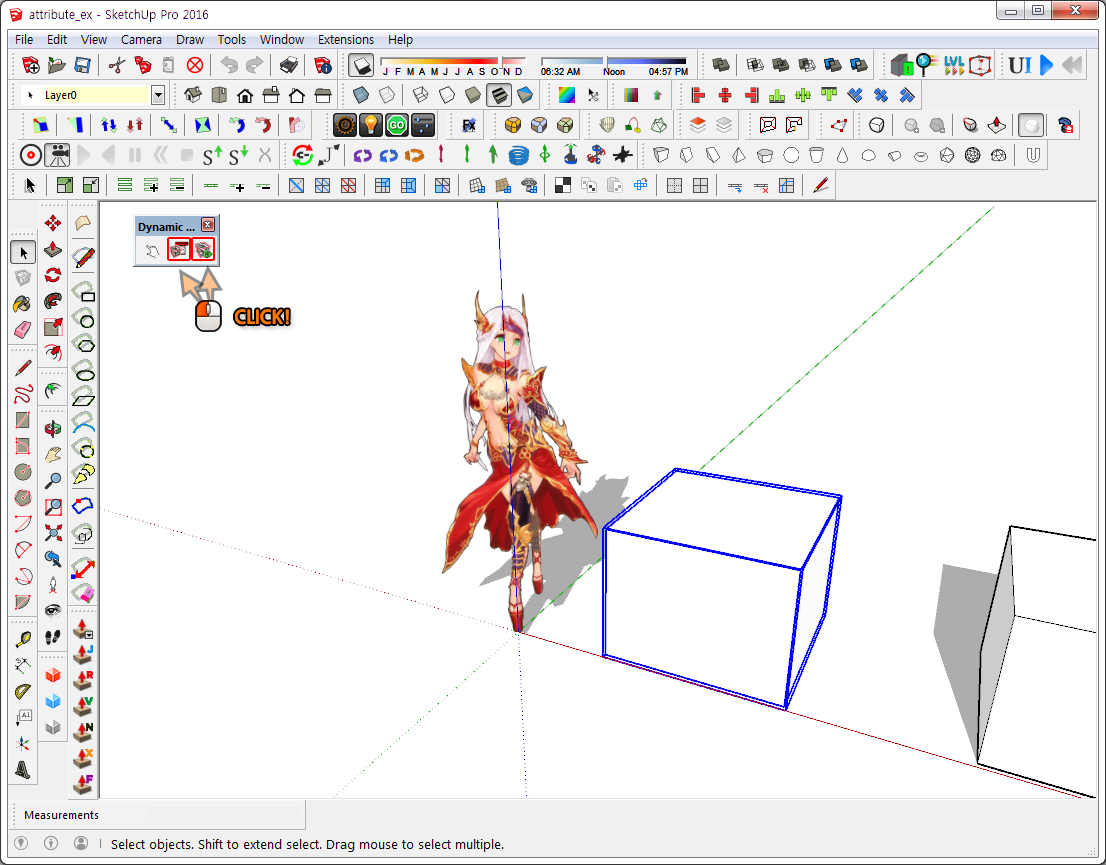Select the Scale tool

click(53, 327)
